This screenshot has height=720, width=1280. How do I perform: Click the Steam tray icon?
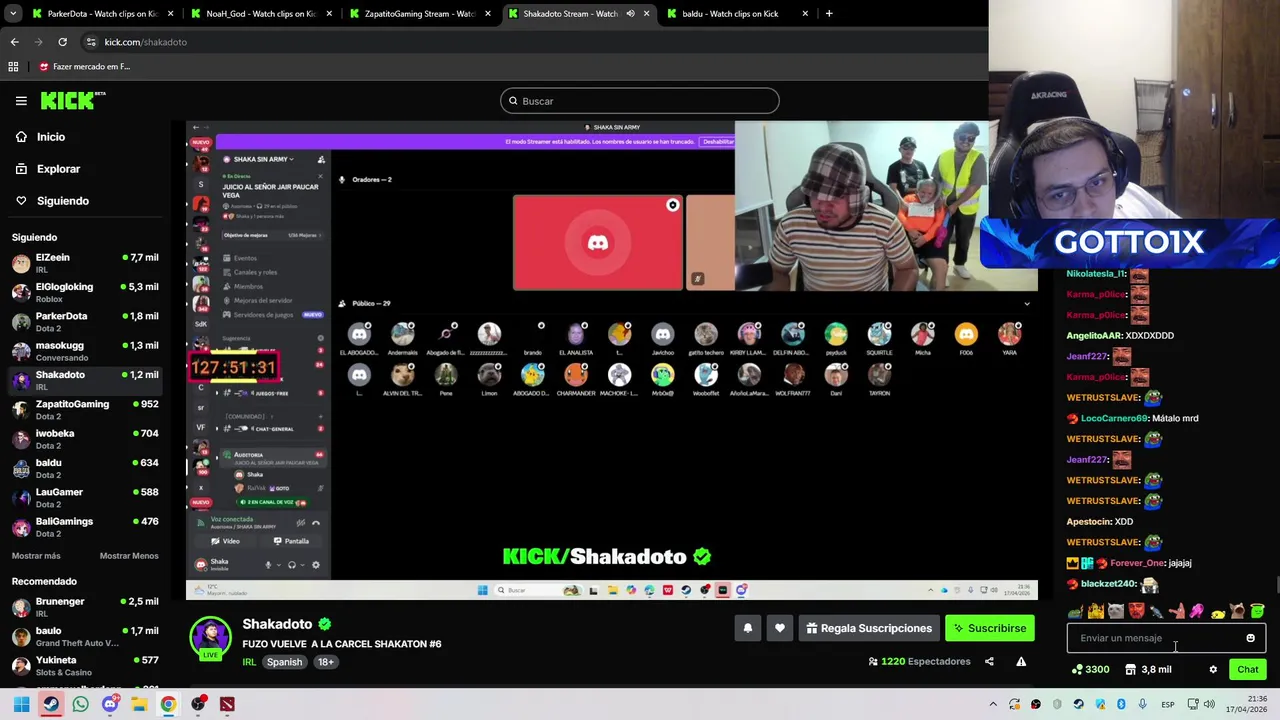click(x=1078, y=704)
